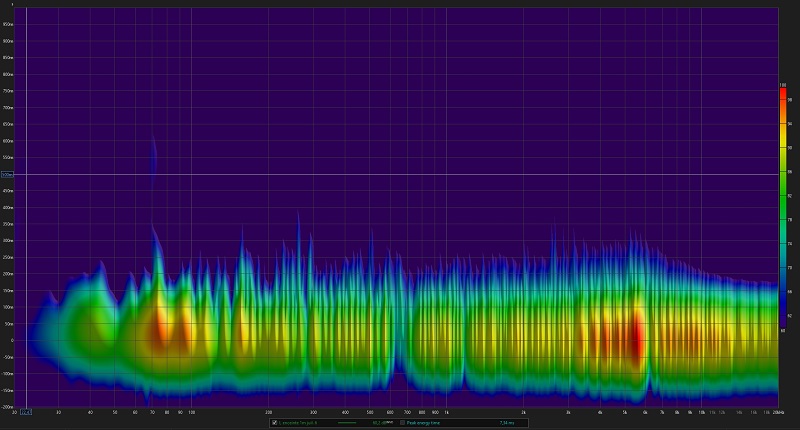The image size is (800, 430).
Task: Click the red top of the color scale
Action: [x=783, y=92]
